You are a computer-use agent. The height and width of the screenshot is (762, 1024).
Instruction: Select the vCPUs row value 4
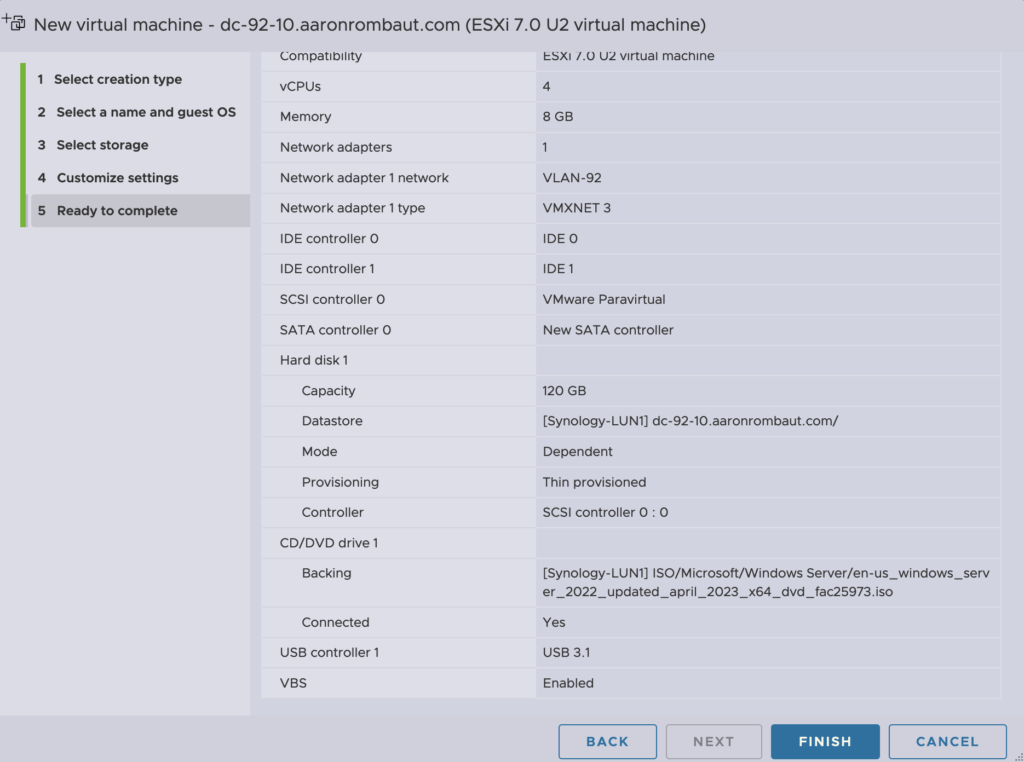tap(547, 87)
